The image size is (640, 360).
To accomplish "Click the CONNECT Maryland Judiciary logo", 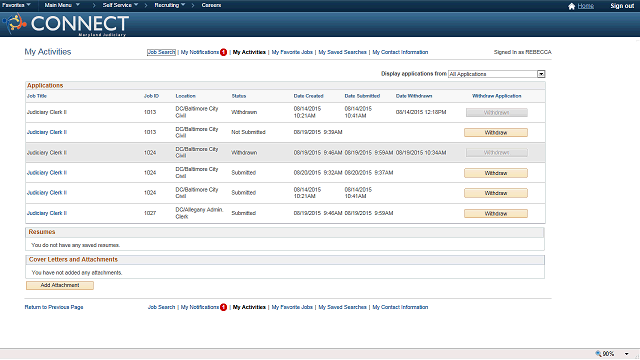I will (x=67, y=24).
